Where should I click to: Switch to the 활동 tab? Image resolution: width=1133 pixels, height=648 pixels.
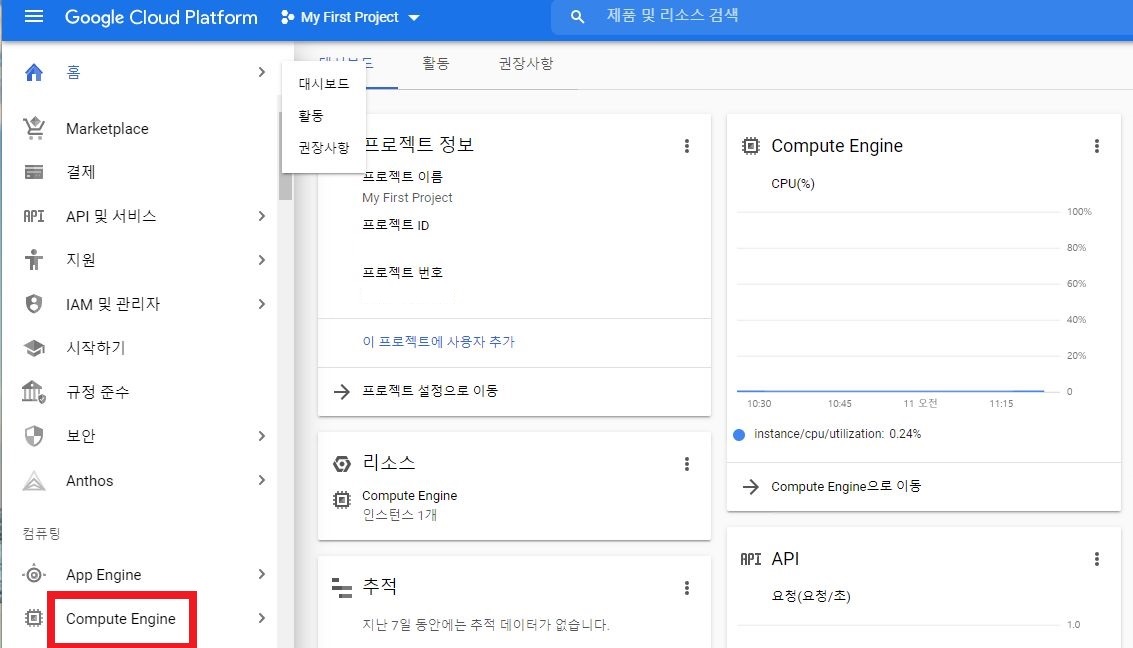click(436, 64)
